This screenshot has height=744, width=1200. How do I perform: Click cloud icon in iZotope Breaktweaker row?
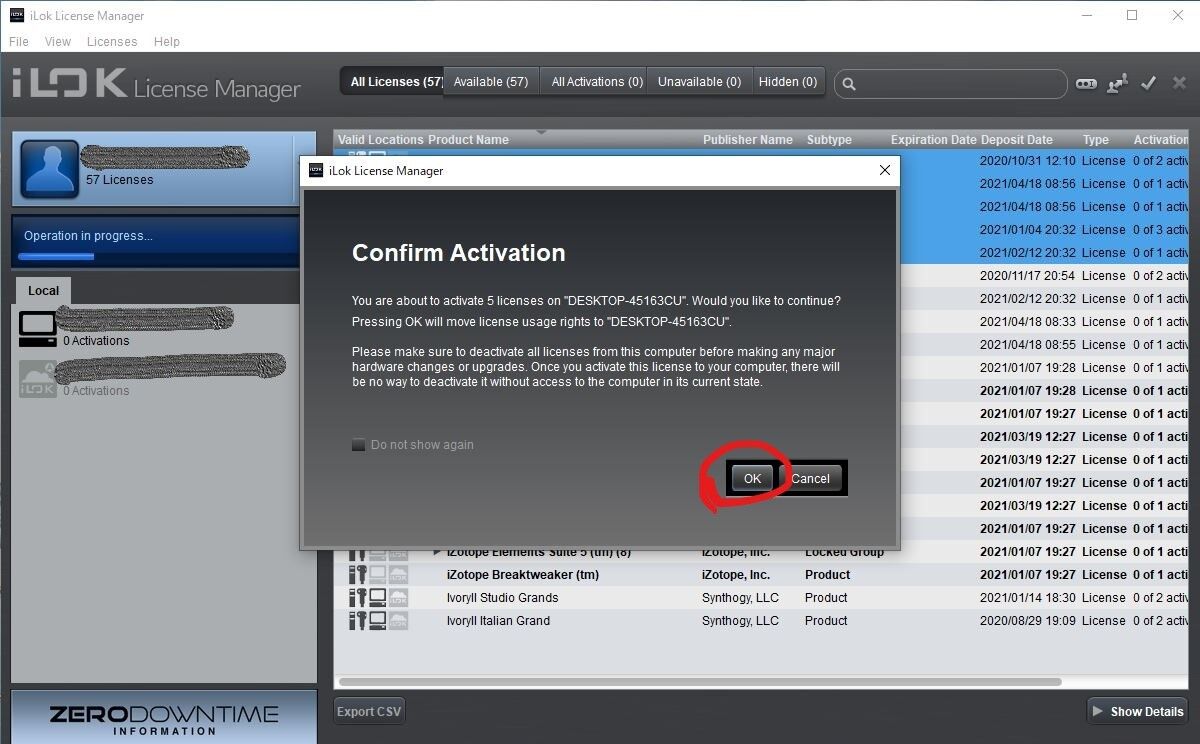tap(398, 575)
